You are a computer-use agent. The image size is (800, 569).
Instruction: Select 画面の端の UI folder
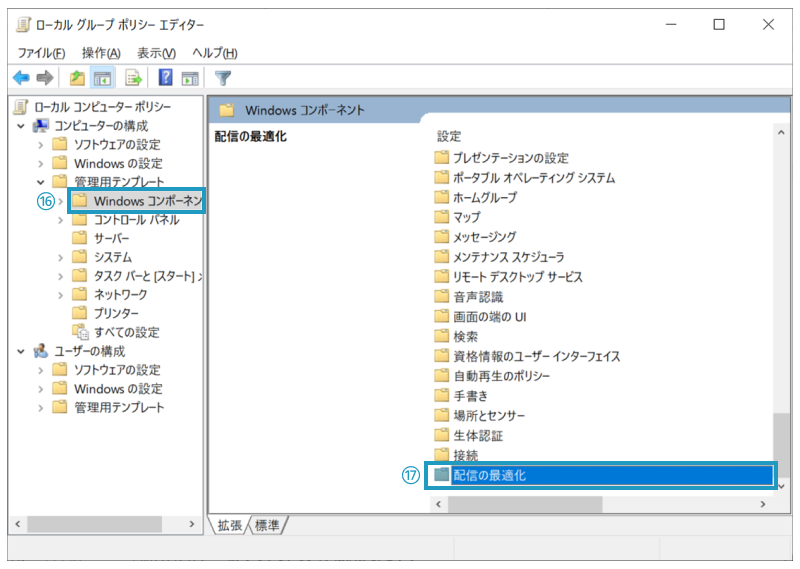point(490,317)
